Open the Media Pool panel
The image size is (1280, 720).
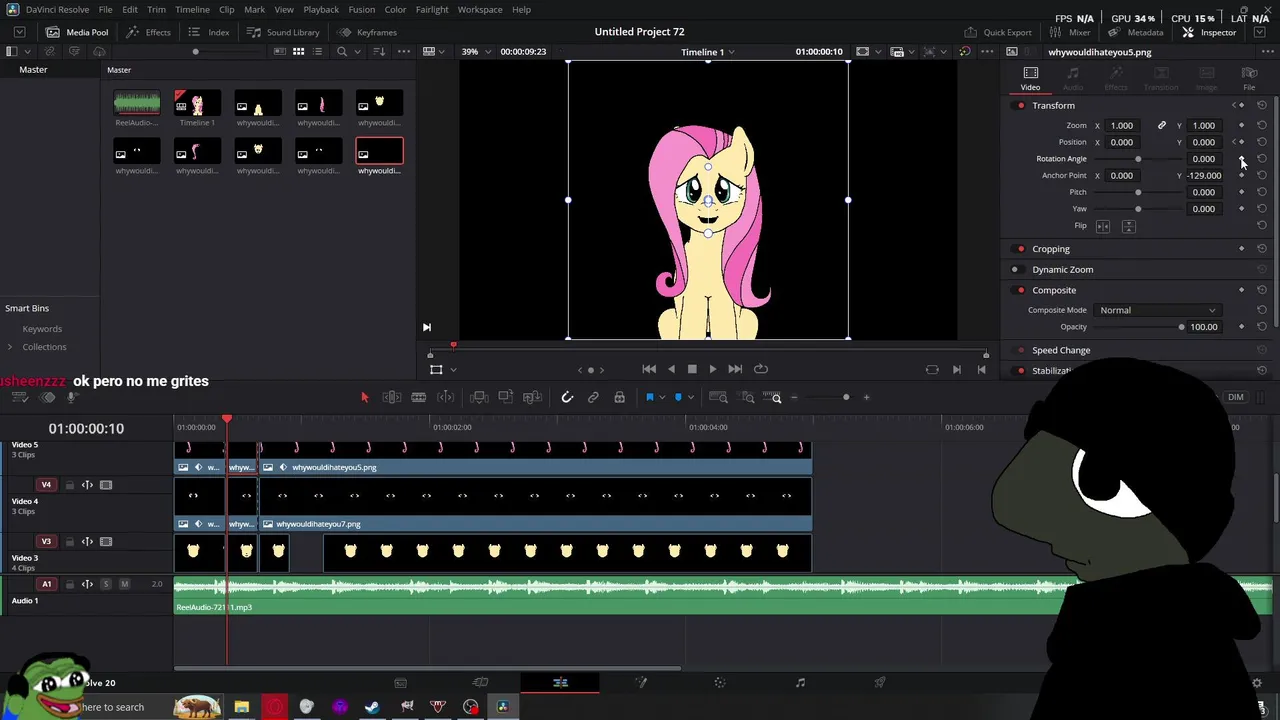(x=77, y=32)
